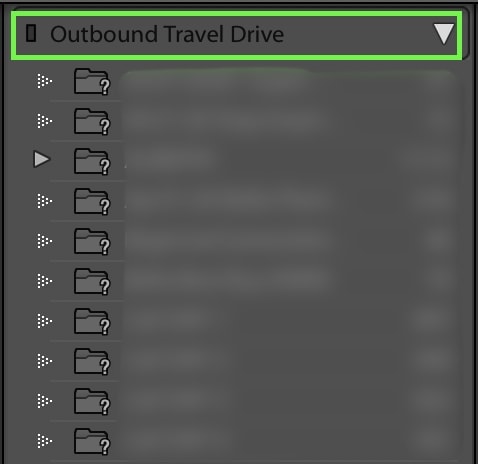
Task: Select the eighth missing folder icon in the list
Action: [x=92, y=362]
